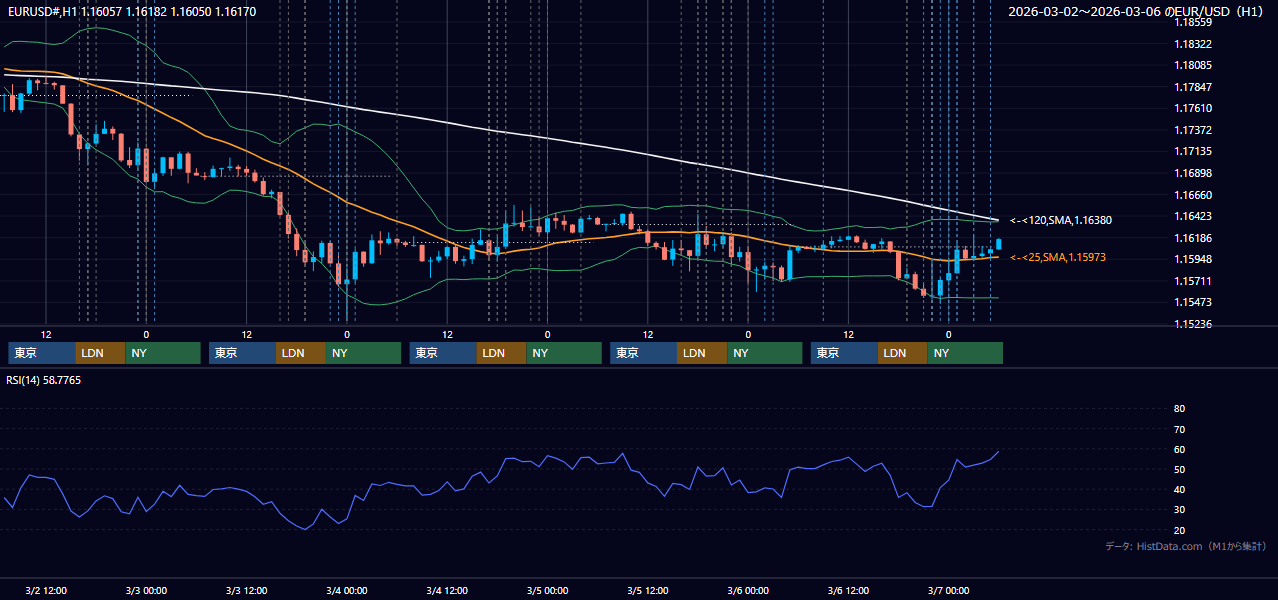The image size is (1278, 600).
Task: Select the 3/3 00:00 date label
Action: 146,591
